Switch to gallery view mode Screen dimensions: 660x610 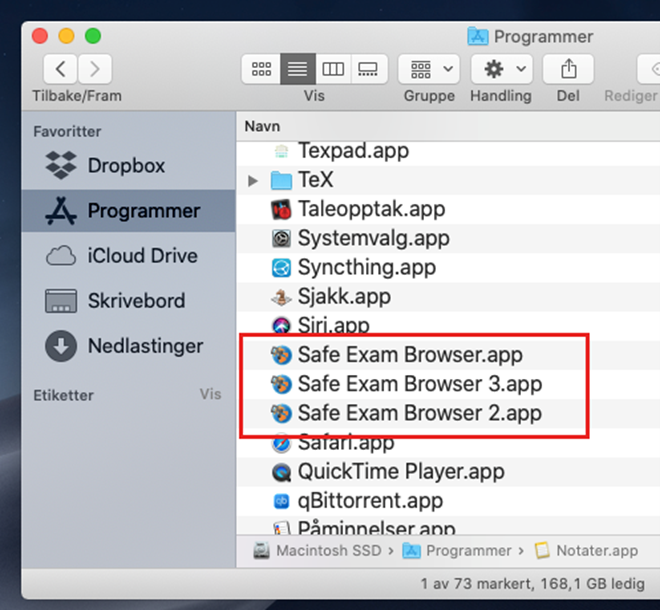(x=368, y=69)
